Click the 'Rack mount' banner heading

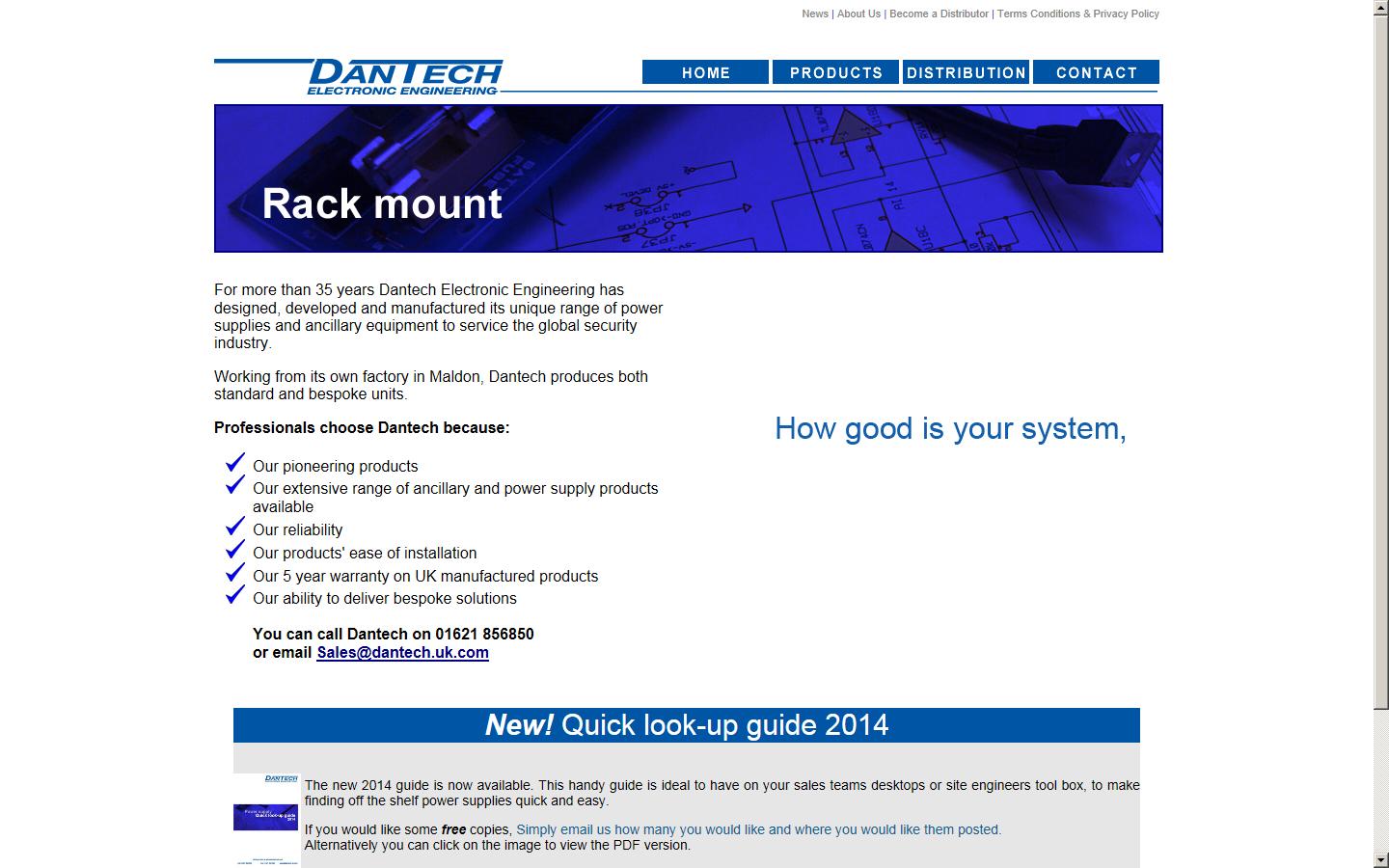point(384,203)
